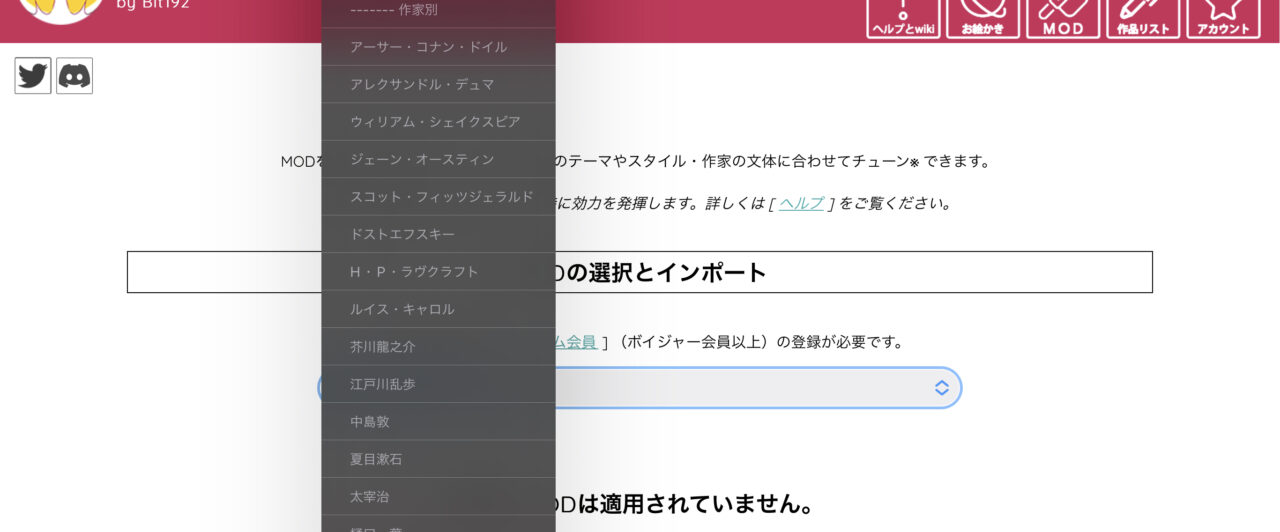Choose 江戸川乱歩 from the list
This screenshot has width=1280, height=532.
point(438,384)
